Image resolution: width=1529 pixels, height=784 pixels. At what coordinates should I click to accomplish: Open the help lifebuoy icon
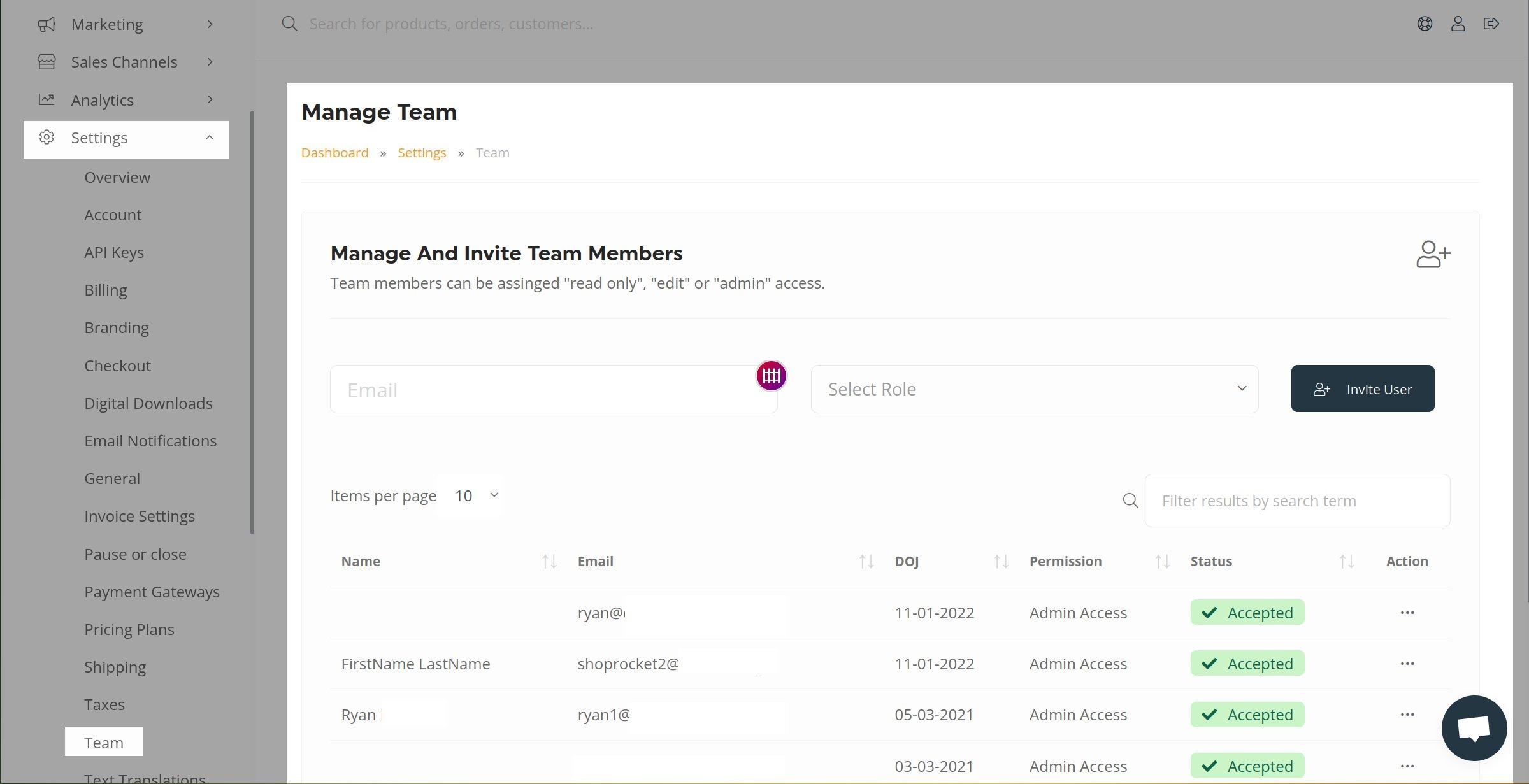(x=1425, y=24)
